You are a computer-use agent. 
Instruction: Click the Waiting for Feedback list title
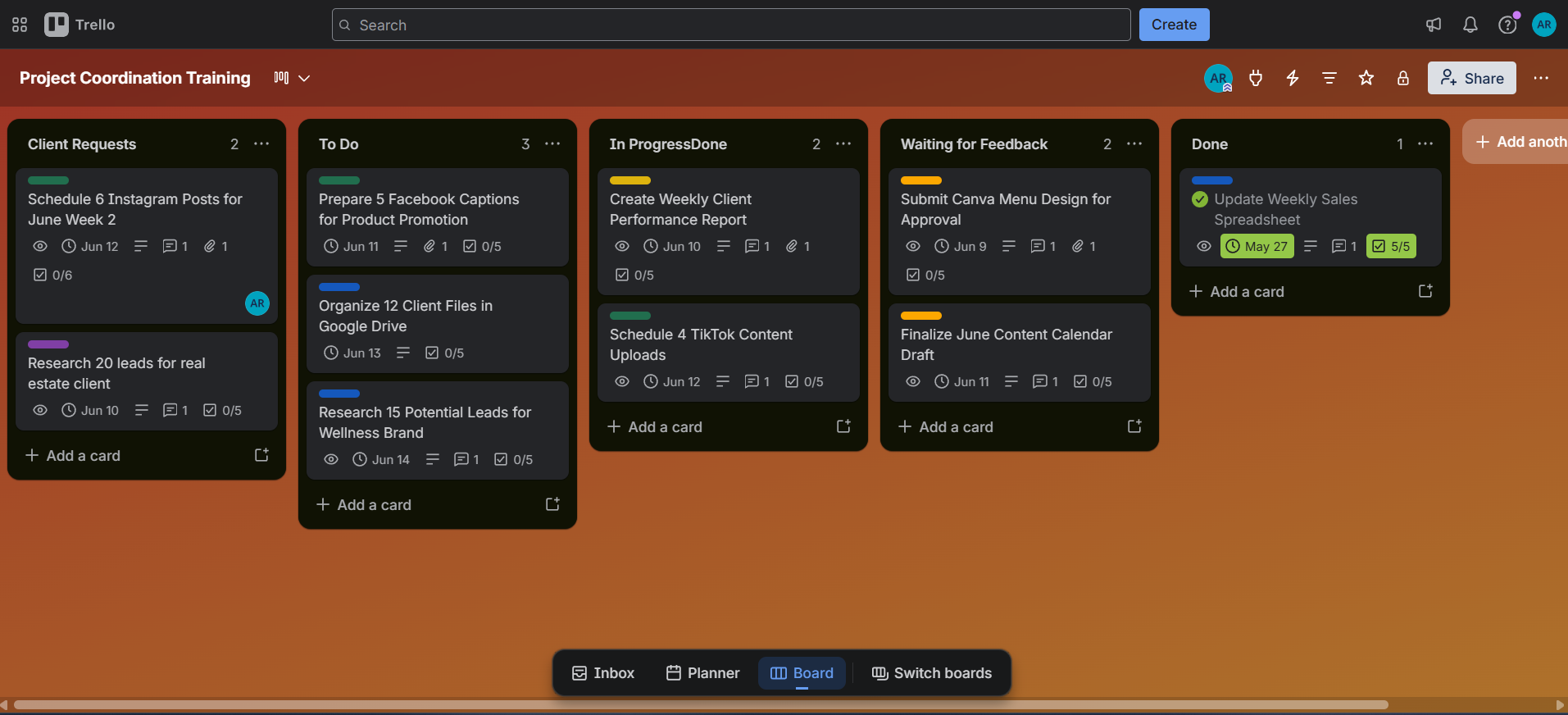click(x=974, y=143)
